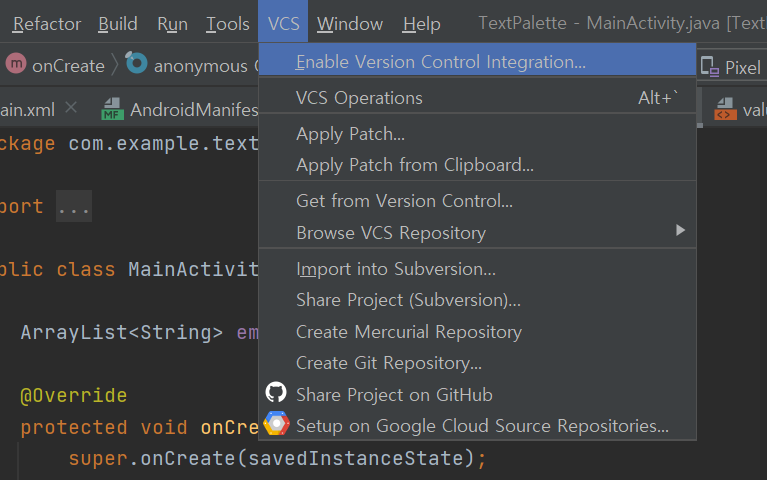Image resolution: width=767 pixels, height=480 pixels.
Task: Click the MainActivit class name
Action: 193,269
